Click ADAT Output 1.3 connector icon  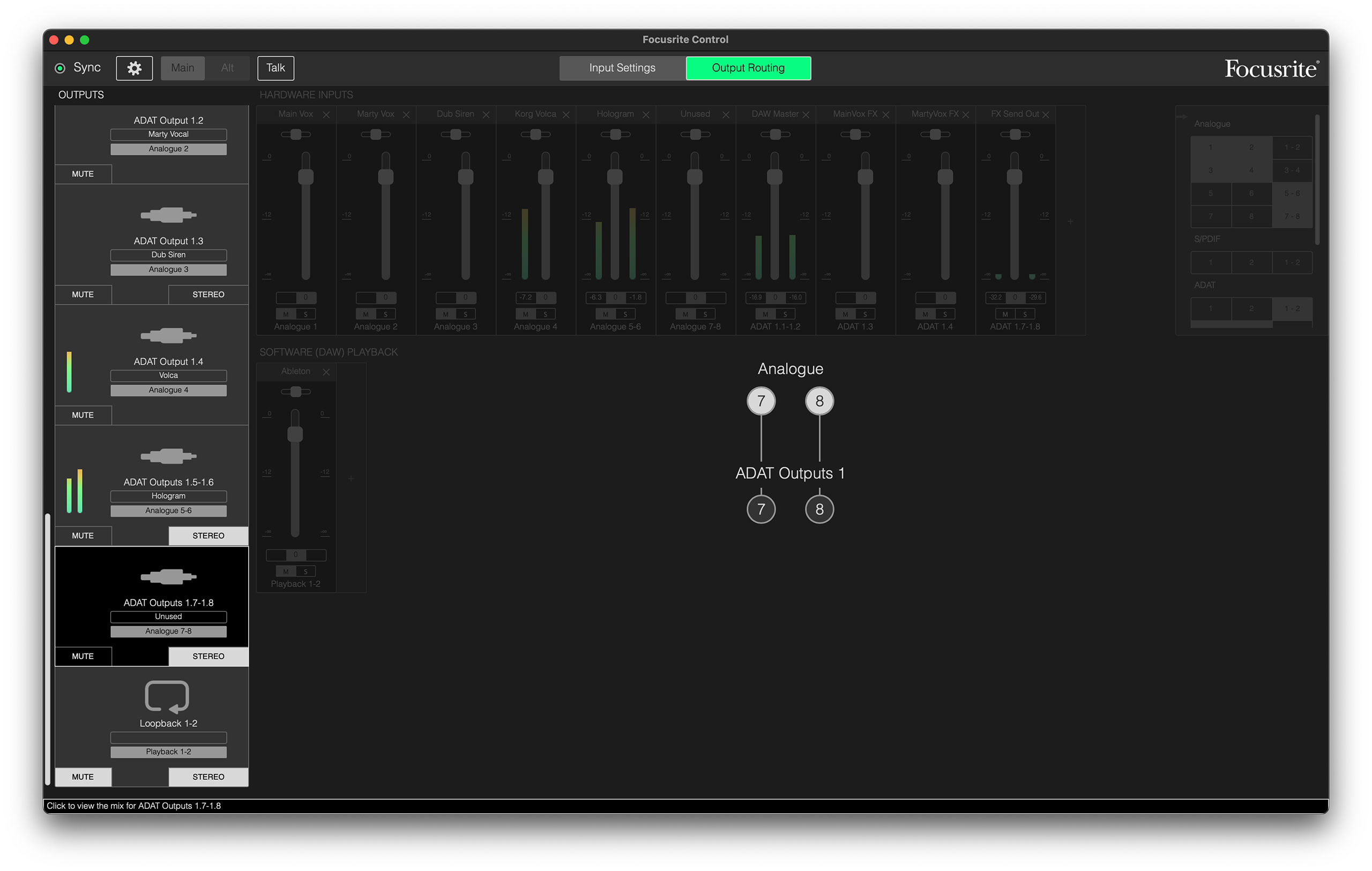click(x=169, y=215)
